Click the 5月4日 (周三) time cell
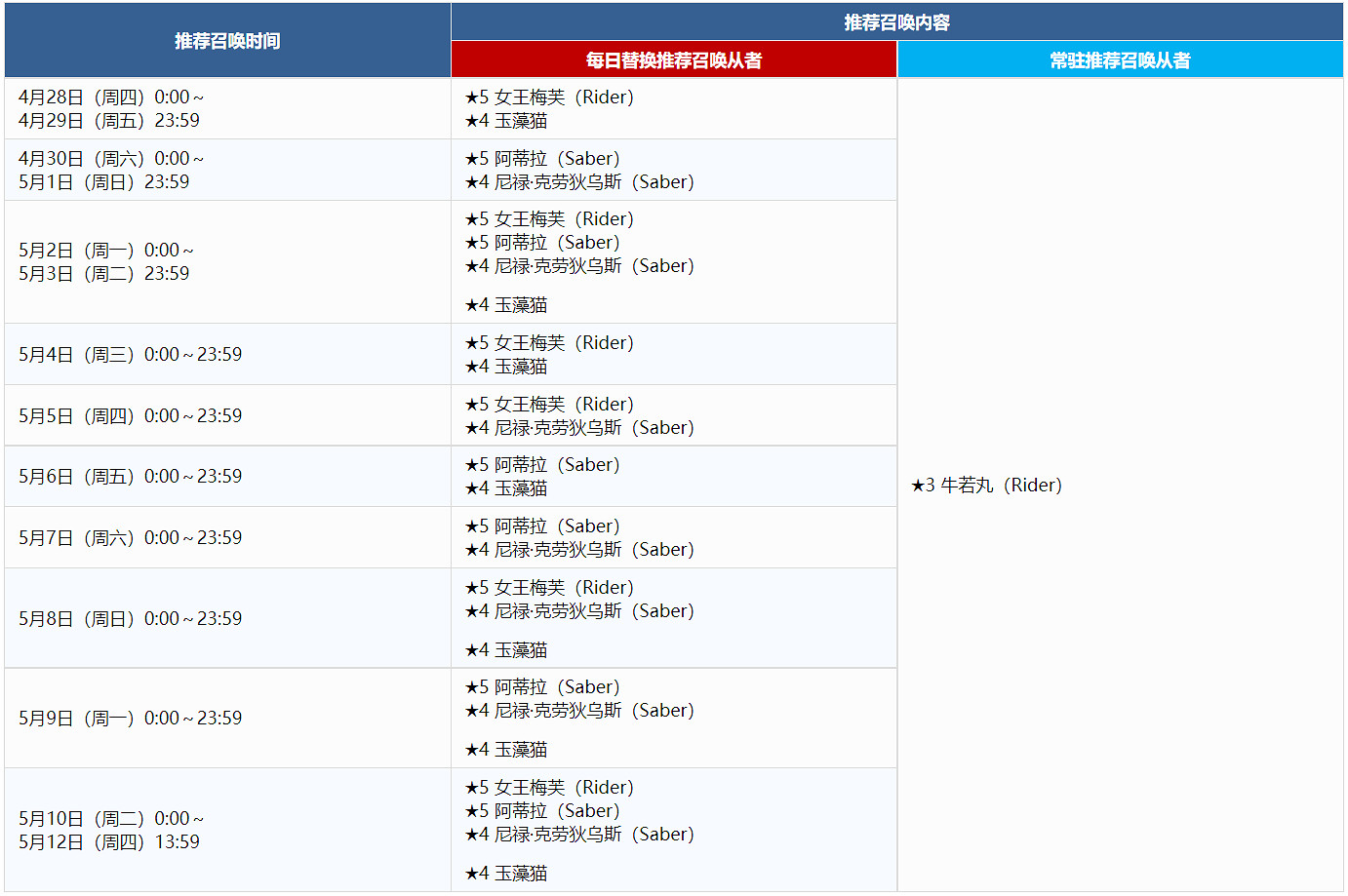Screen dimensions: 1348x896 tap(130, 355)
